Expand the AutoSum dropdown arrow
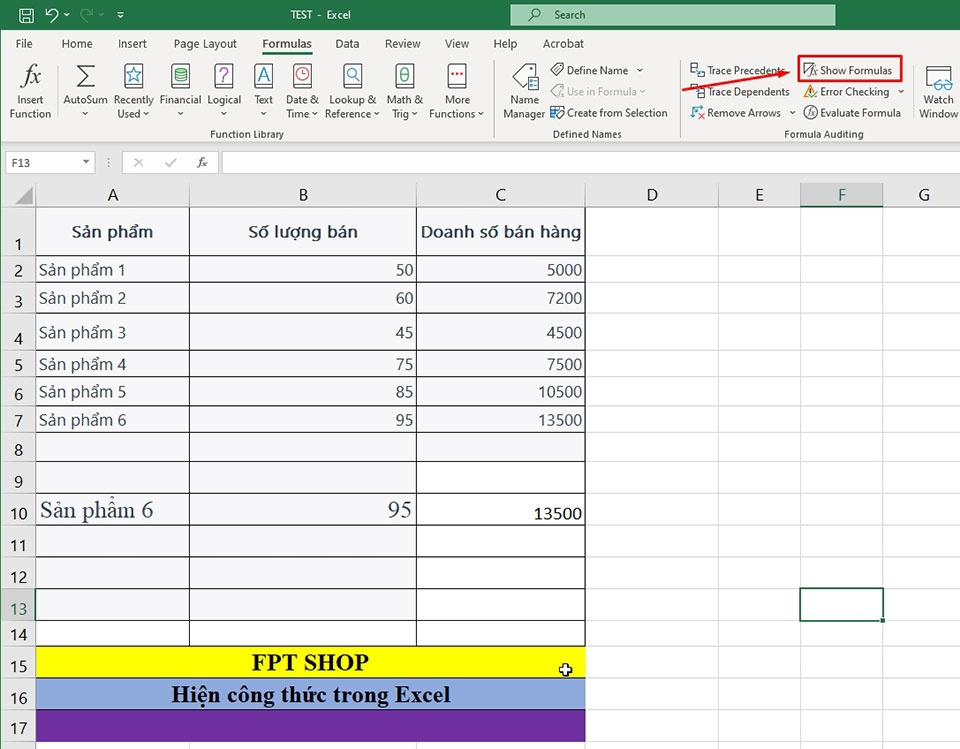 tap(85, 114)
